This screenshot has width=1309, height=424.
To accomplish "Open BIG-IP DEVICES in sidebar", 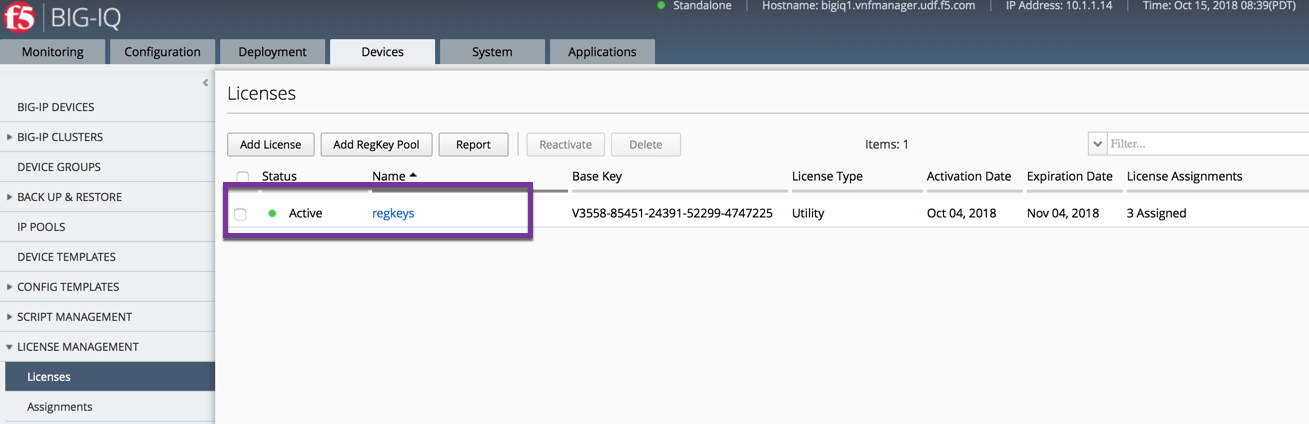I will (56, 107).
